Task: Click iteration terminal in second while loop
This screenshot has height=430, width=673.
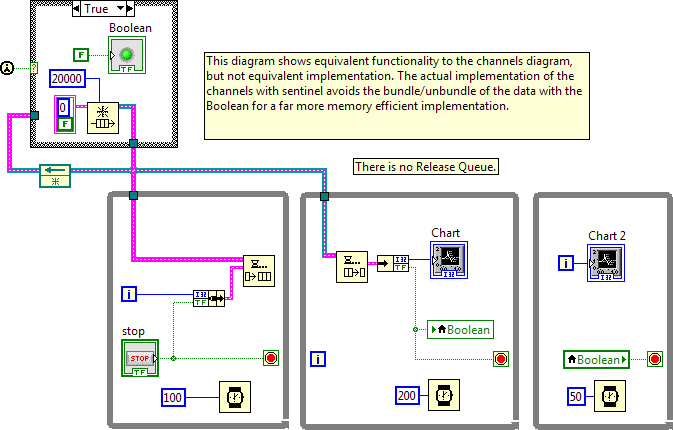Action: [318, 359]
